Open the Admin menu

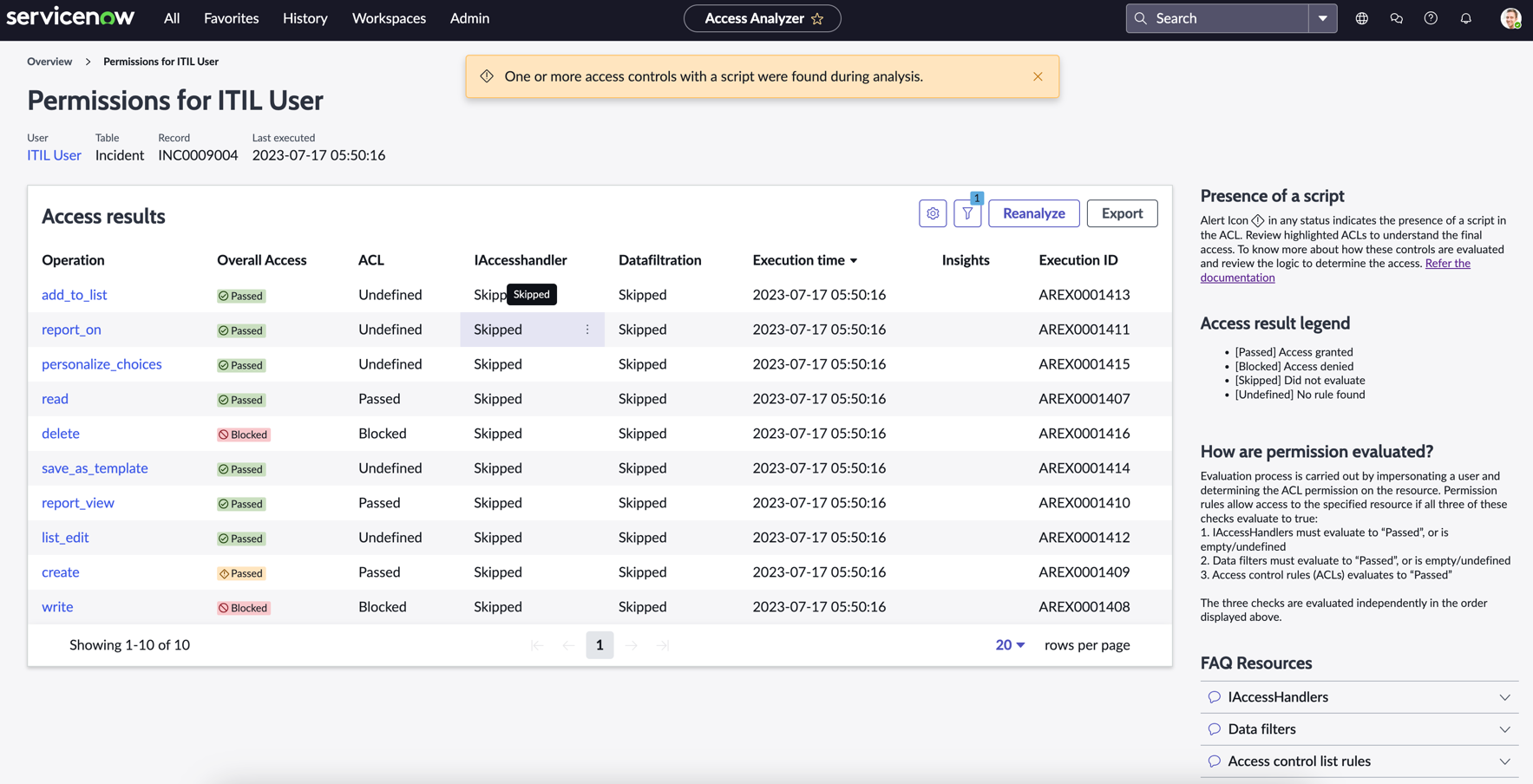coord(469,18)
